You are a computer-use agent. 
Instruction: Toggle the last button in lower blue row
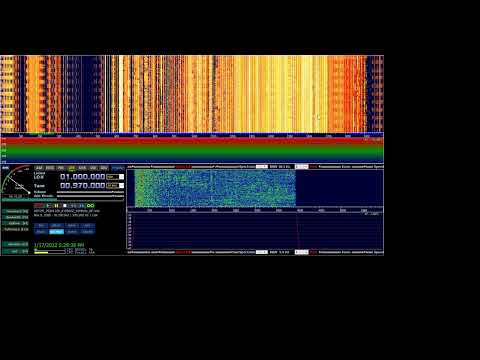87,232
